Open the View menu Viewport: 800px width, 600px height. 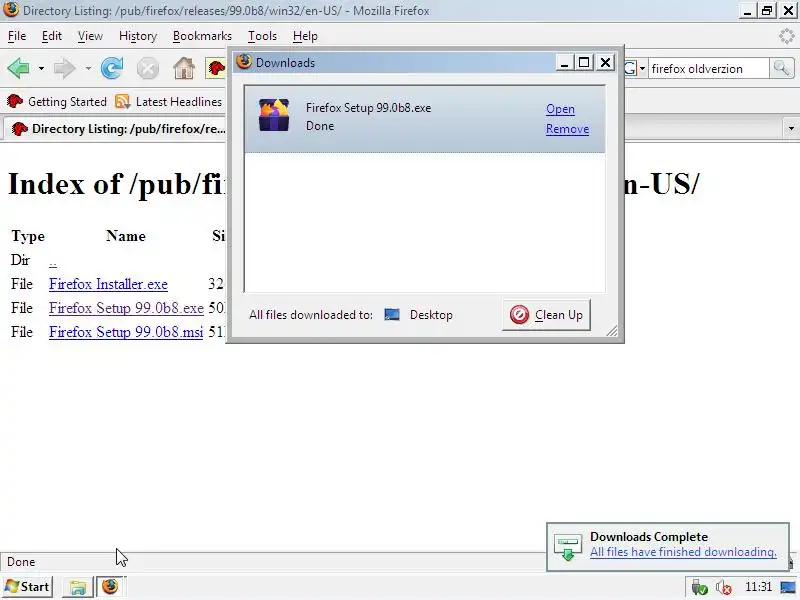tap(90, 36)
